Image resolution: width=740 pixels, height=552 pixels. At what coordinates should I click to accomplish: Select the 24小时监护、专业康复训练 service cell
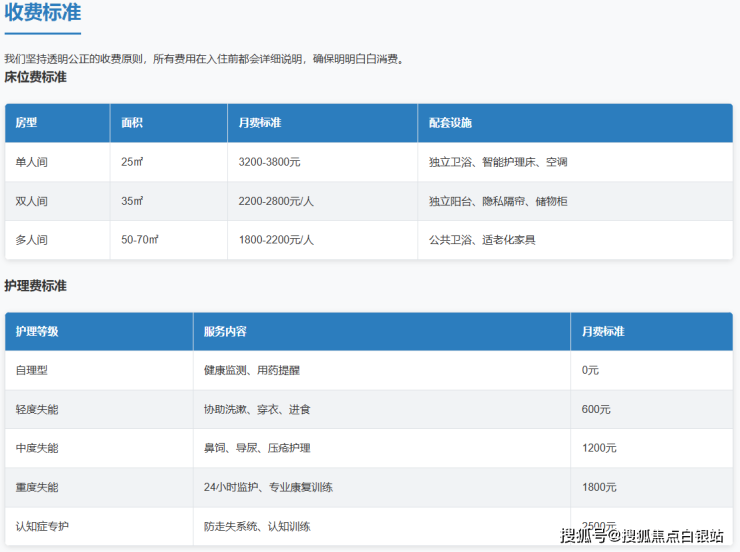click(267, 487)
